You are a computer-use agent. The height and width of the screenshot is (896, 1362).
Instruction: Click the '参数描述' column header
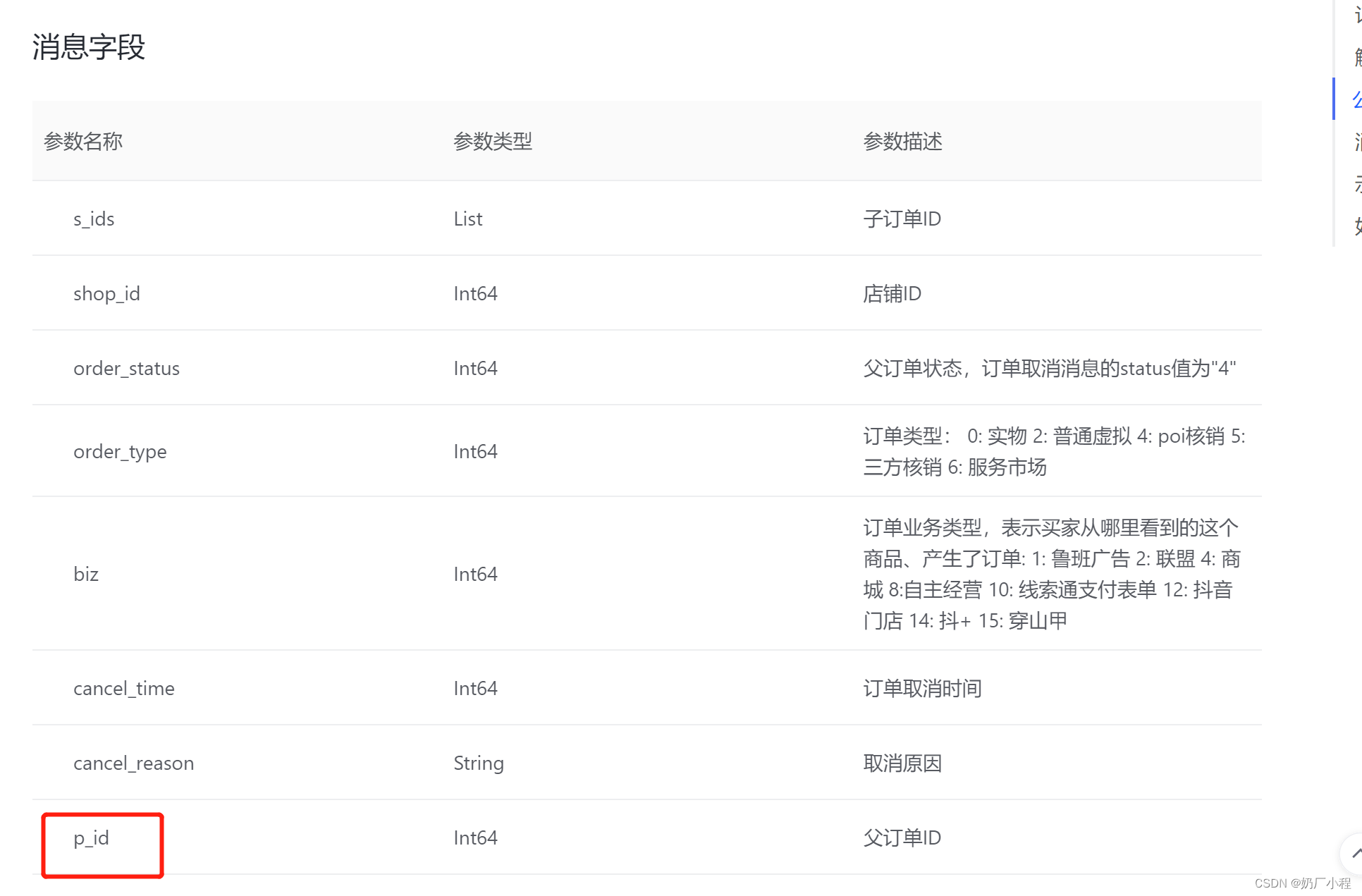(902, 142)
